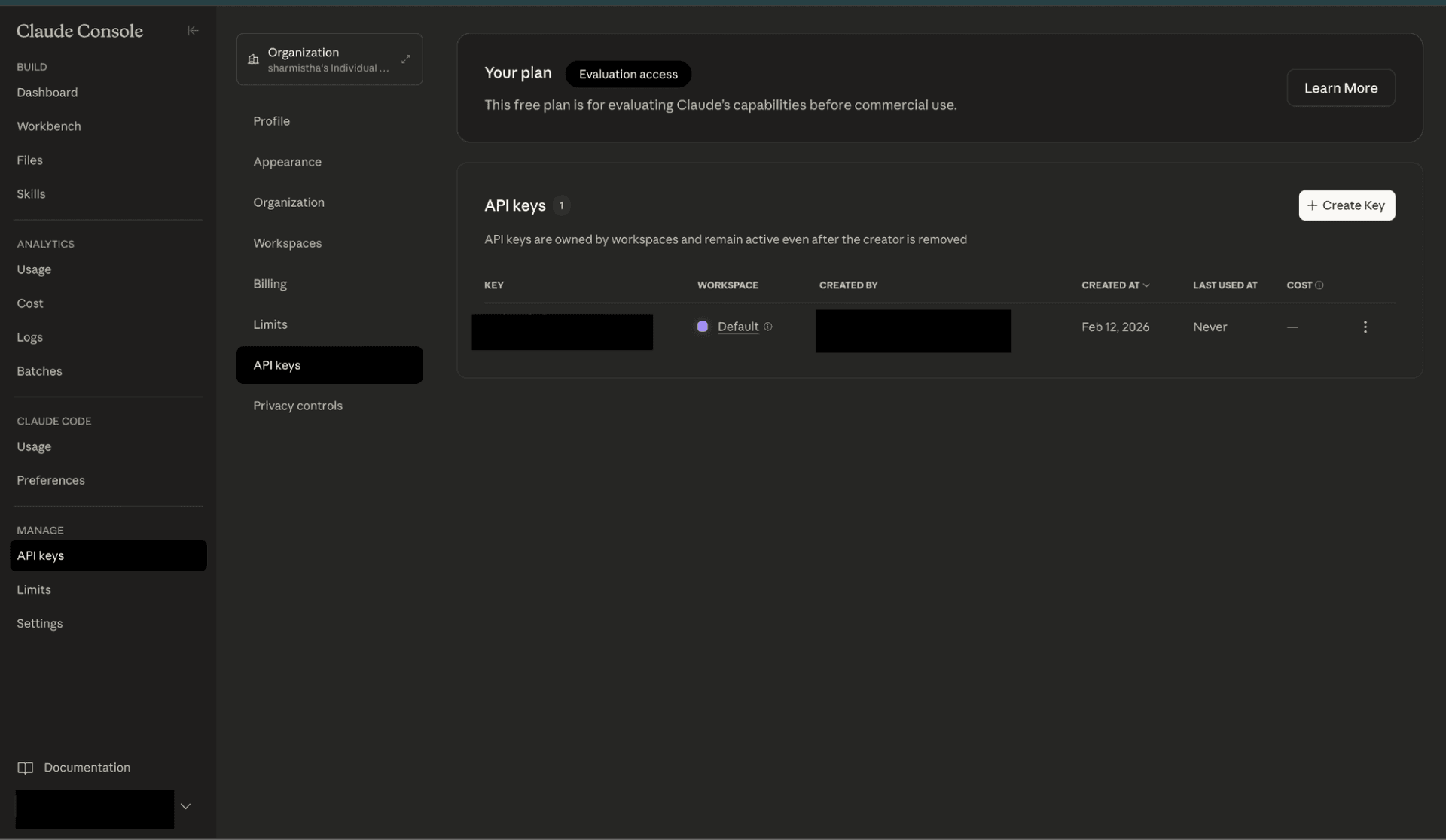1446x840 pixels.
Task: Click the plus icon in Create Key
Action: (x=1312, y=205)
